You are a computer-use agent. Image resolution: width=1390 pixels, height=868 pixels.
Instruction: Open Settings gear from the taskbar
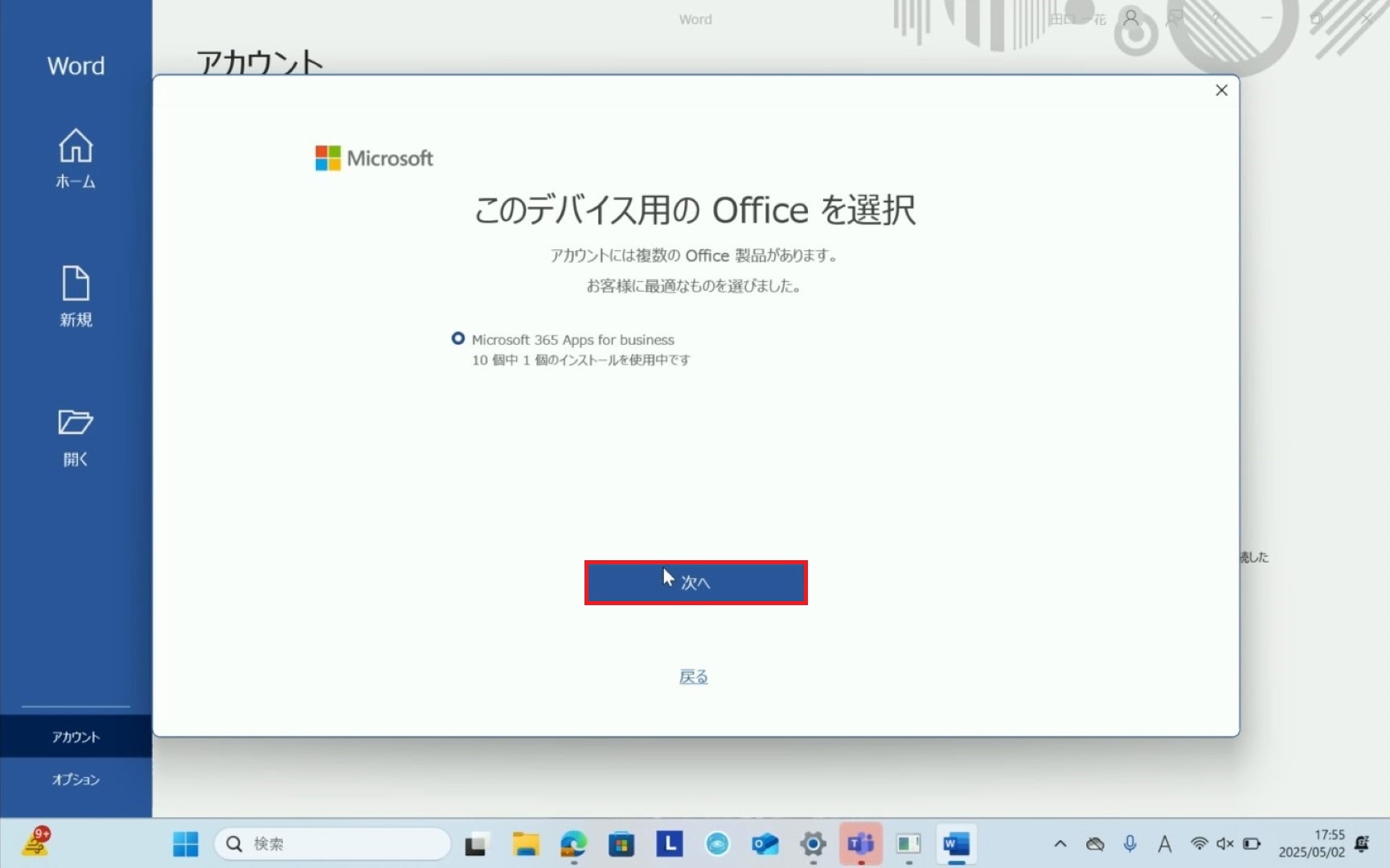pyautogui.click(x=813, y=844)
